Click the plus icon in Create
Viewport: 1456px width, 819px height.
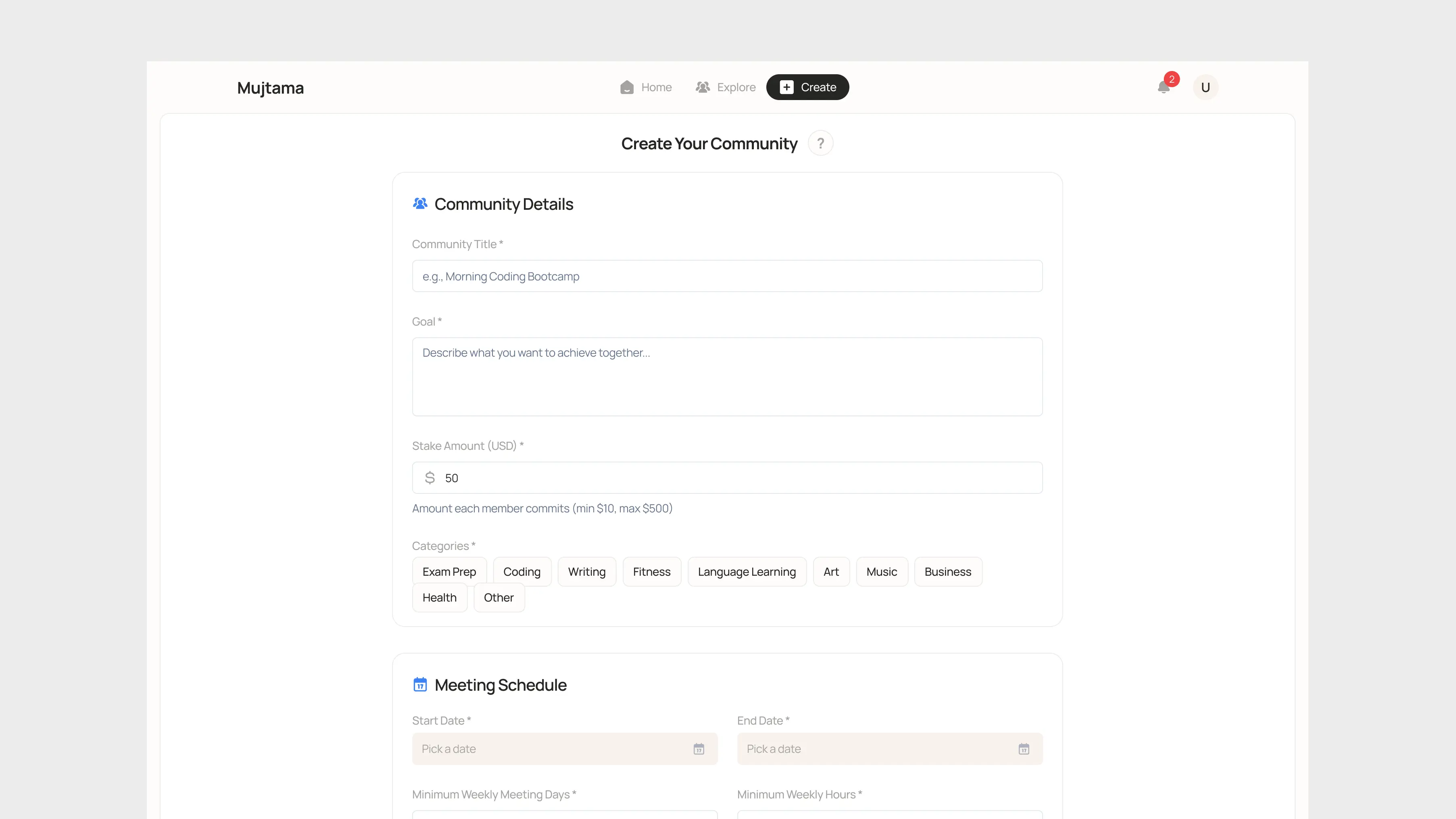pyautogui.click(x=786, y=88)
